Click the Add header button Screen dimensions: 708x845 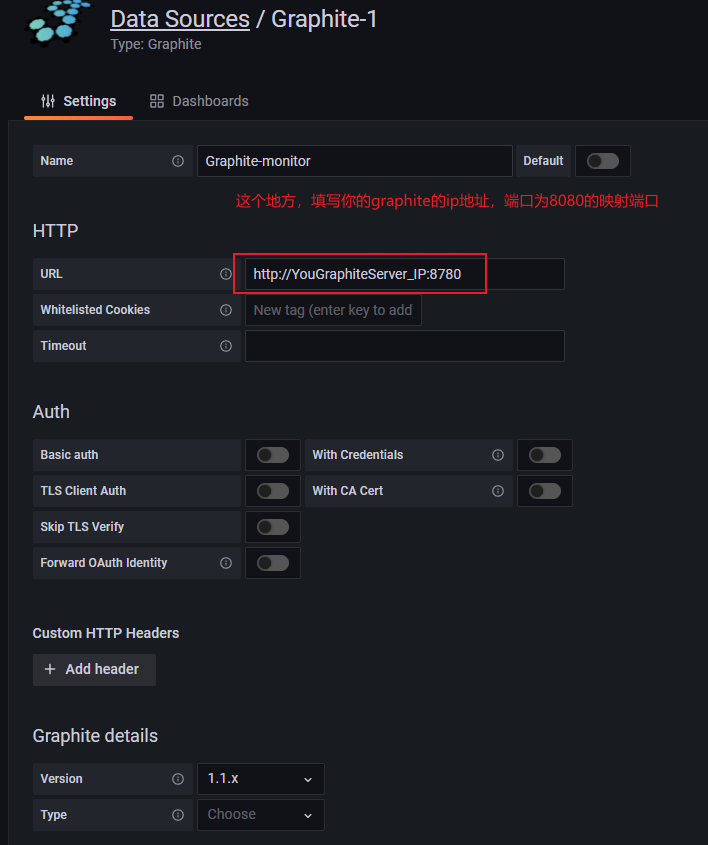pyautogui.click(x=94, y=669)
